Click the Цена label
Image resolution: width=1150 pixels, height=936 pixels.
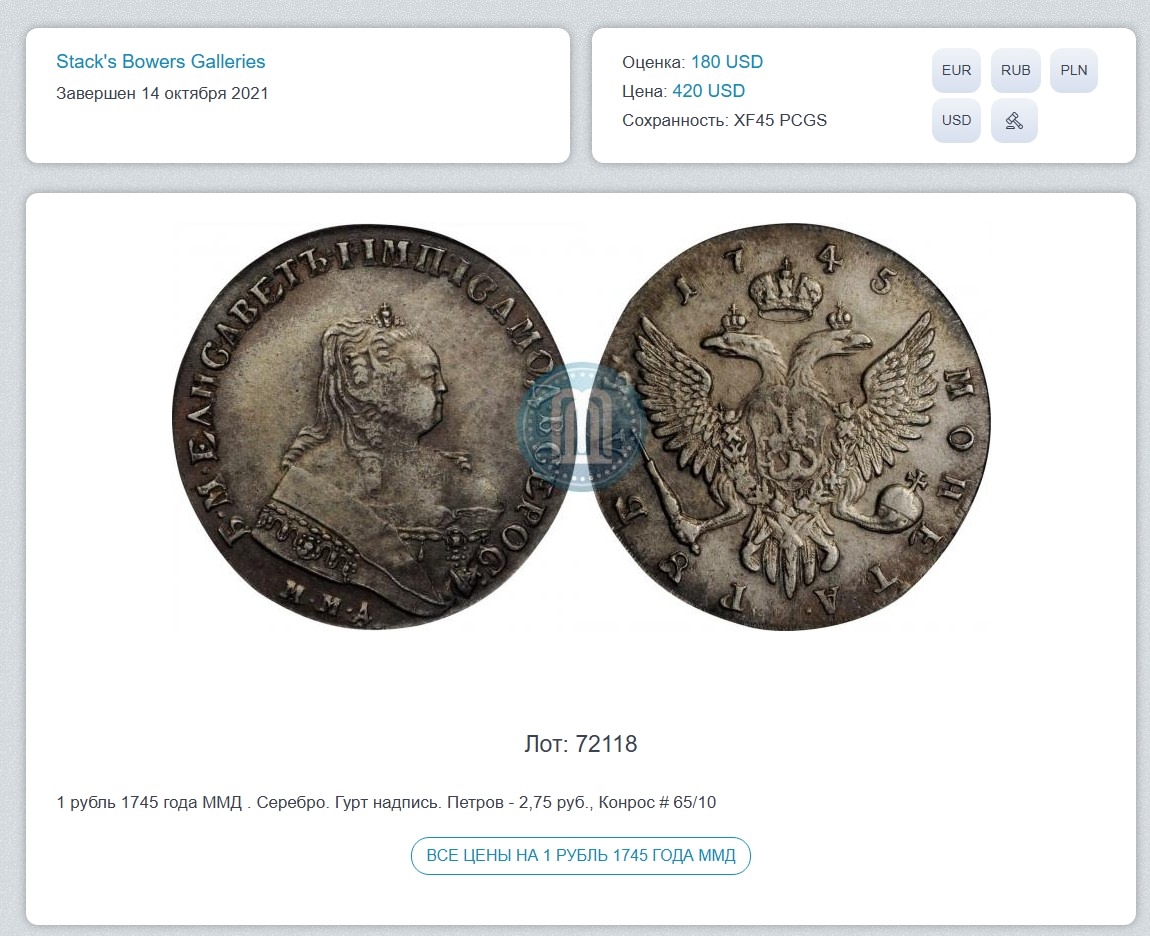click(x=645, y=92)
